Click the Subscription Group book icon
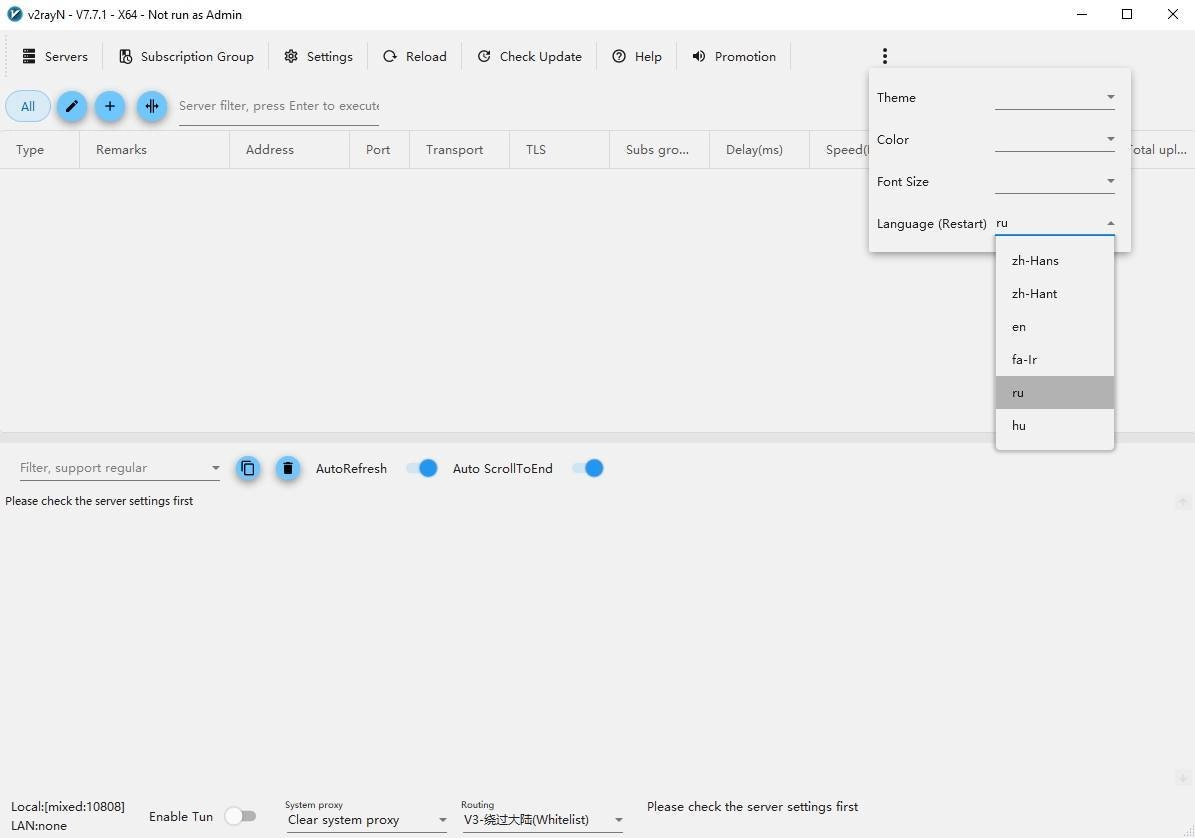1195x838 pixels. (126, 56)
